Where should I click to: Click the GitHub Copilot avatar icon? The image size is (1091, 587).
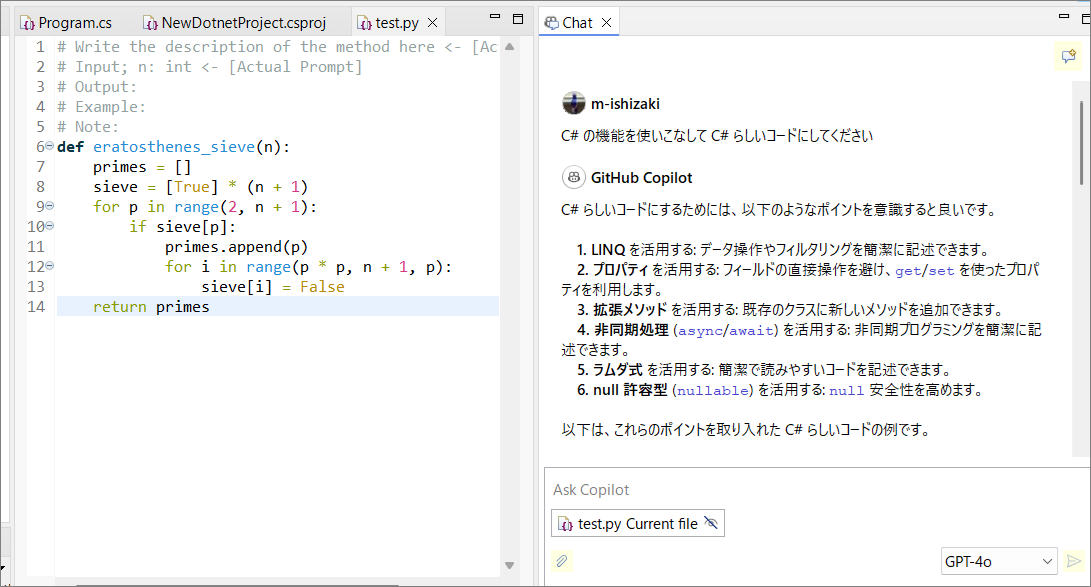[573, 177]
